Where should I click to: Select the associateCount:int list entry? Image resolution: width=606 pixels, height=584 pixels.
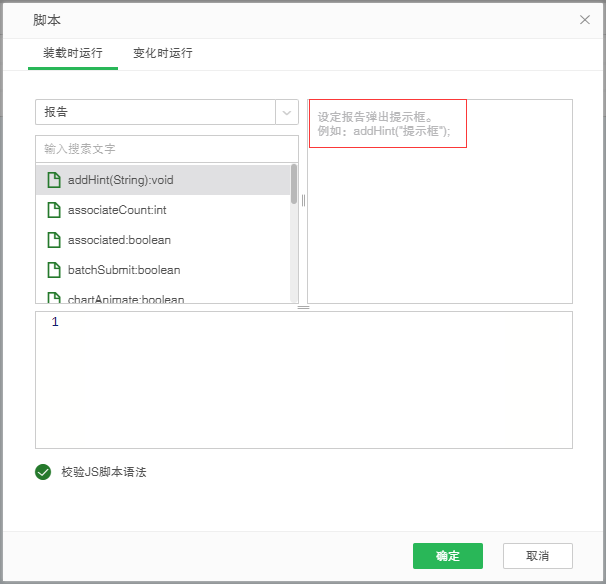point(117,210)
